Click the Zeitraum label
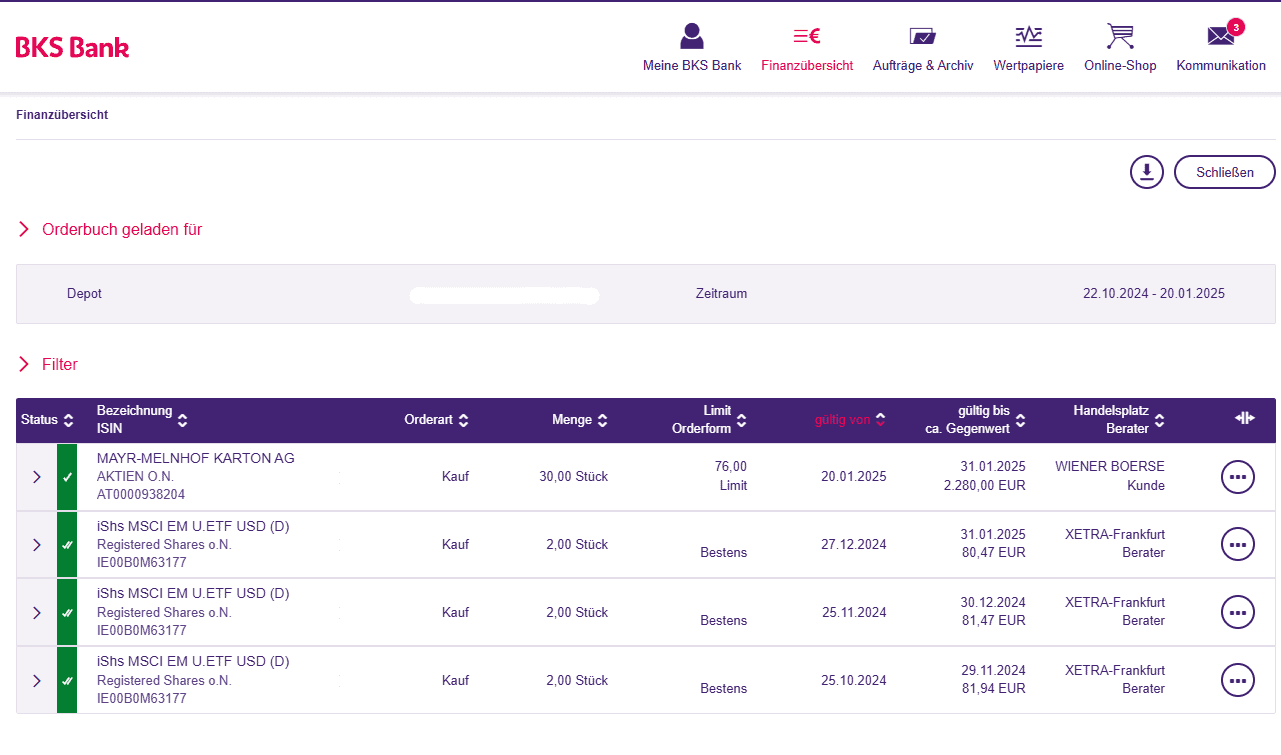1281x755 pixels. click(x=721, y=294)
